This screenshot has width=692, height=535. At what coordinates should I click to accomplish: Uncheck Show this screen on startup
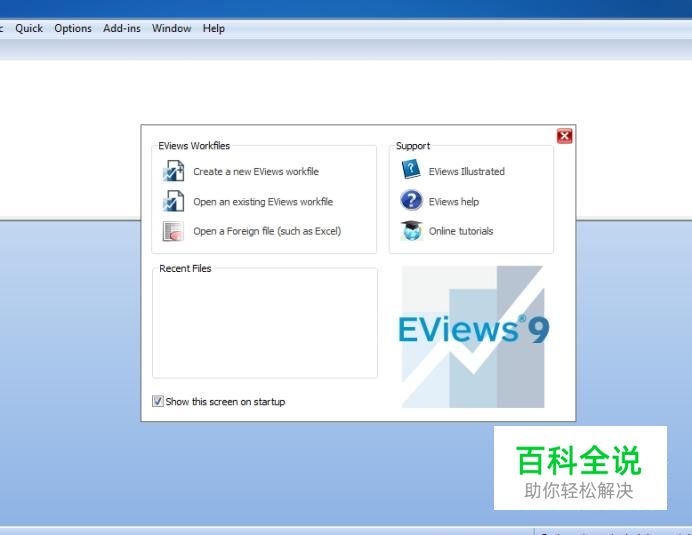click(158, 401)
